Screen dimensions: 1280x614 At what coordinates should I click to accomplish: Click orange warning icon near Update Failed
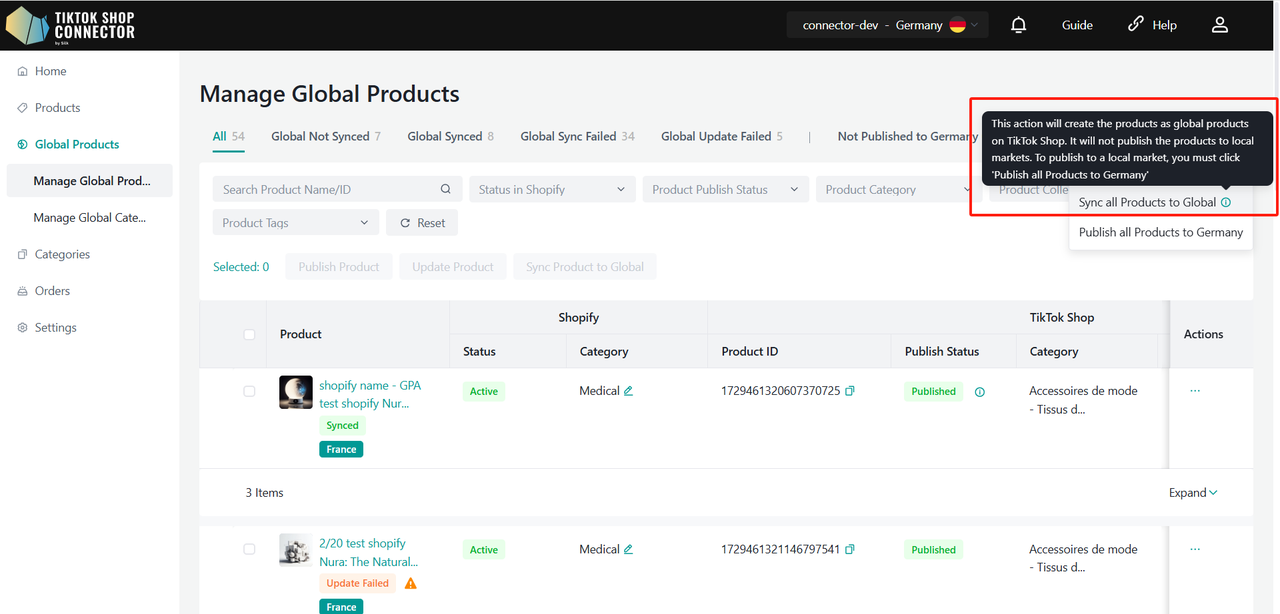(411, 583)
